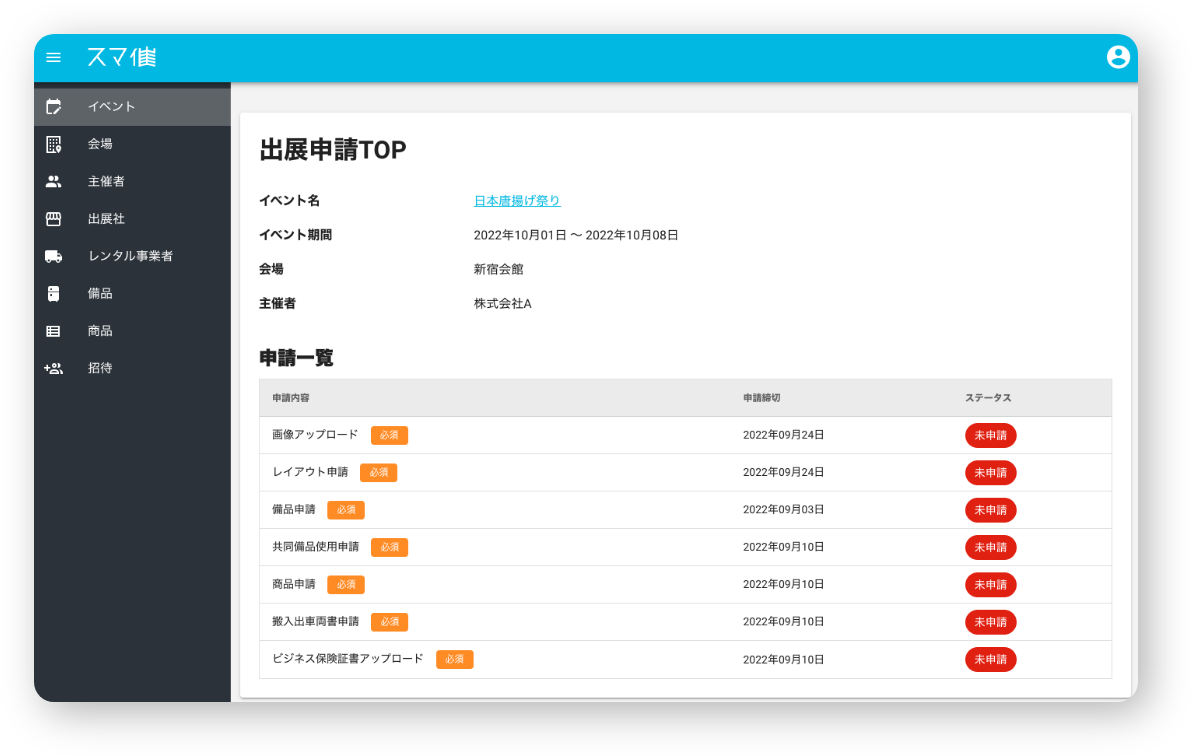Open the 搬入出車両書申請 row
The width and height of the screenshot is (1192, 756).
(315, 622)
